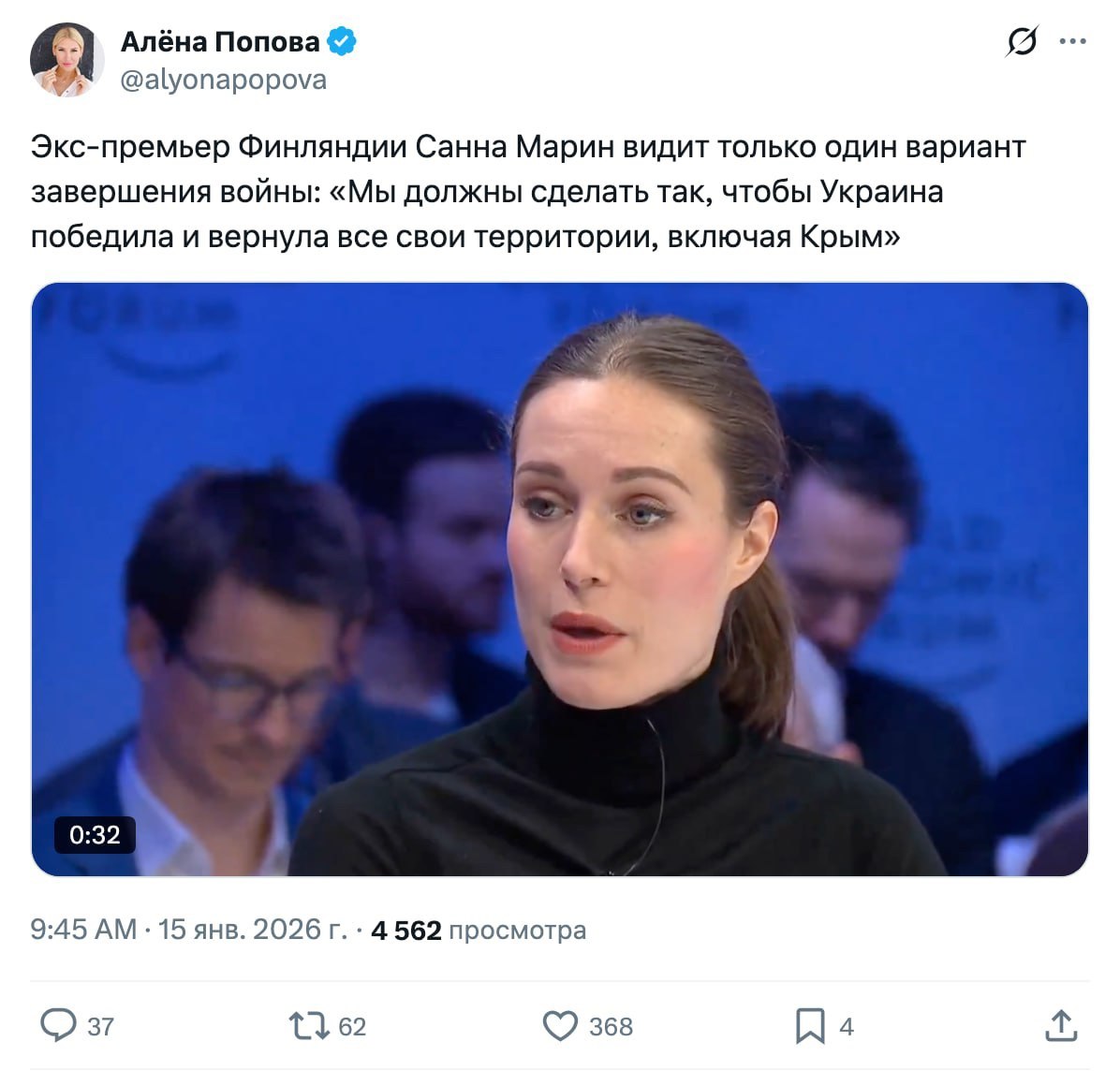The height and width of the screenshot is (1071, 1120).
Task: Open Алёна Попова's profile avatar
Action: point(66,60)
